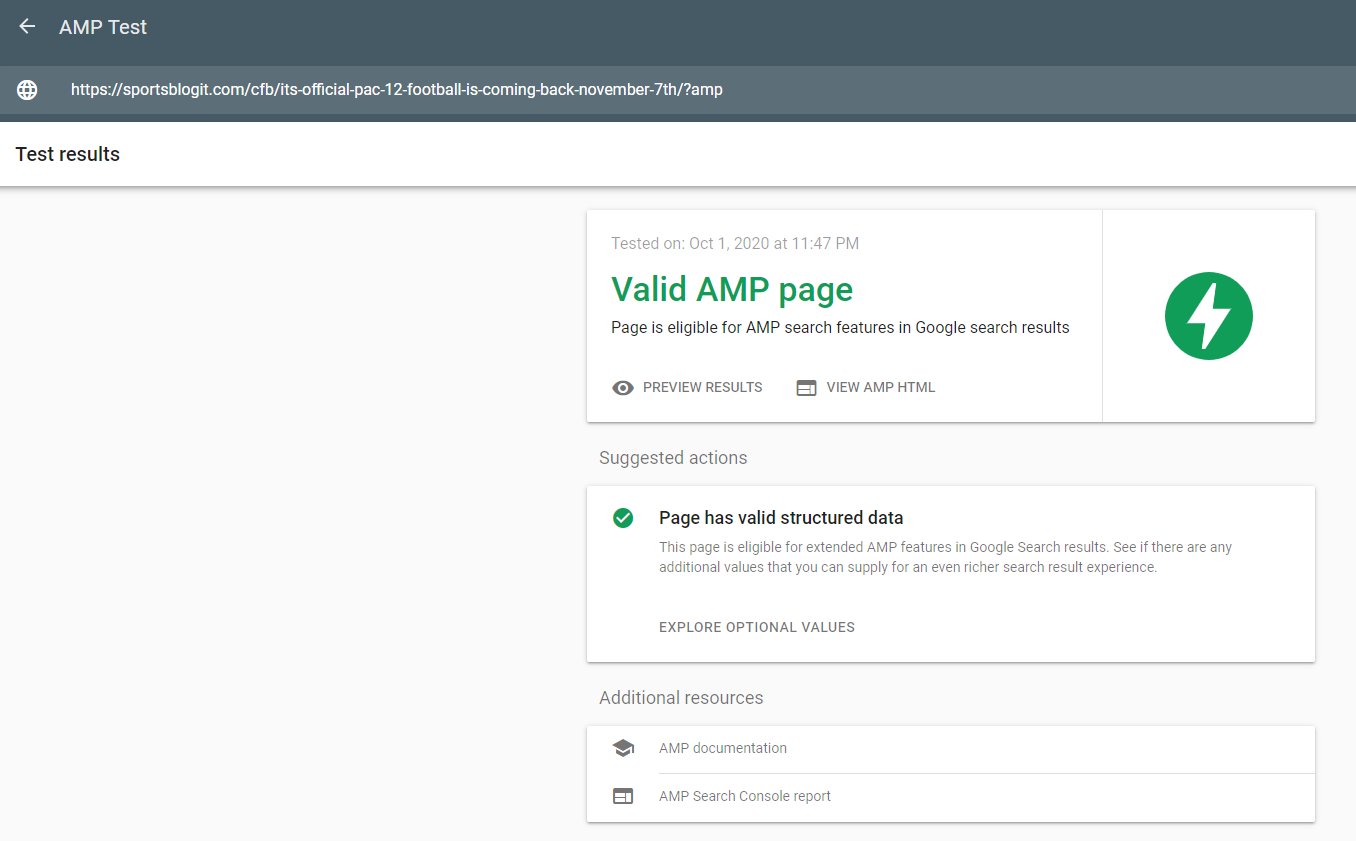Image resolution: width=1356 pixels, height=841 pixels.
Task: Click the AMP Search Console report icon
Action: click(623, 797)
